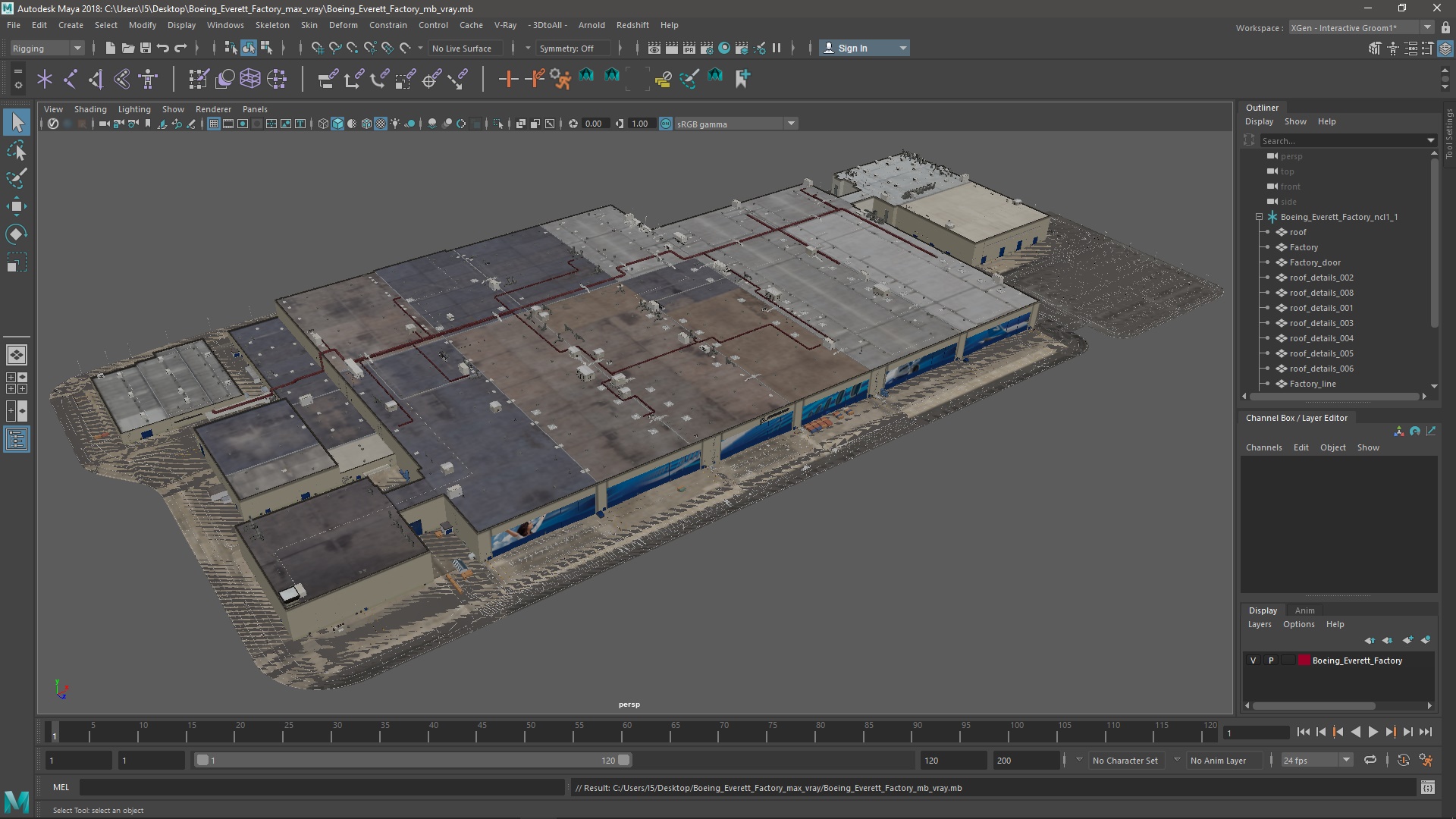Open Outliner search options dropdown arrow
This screenshot has width=1456, height=819.
point(1430,141)
